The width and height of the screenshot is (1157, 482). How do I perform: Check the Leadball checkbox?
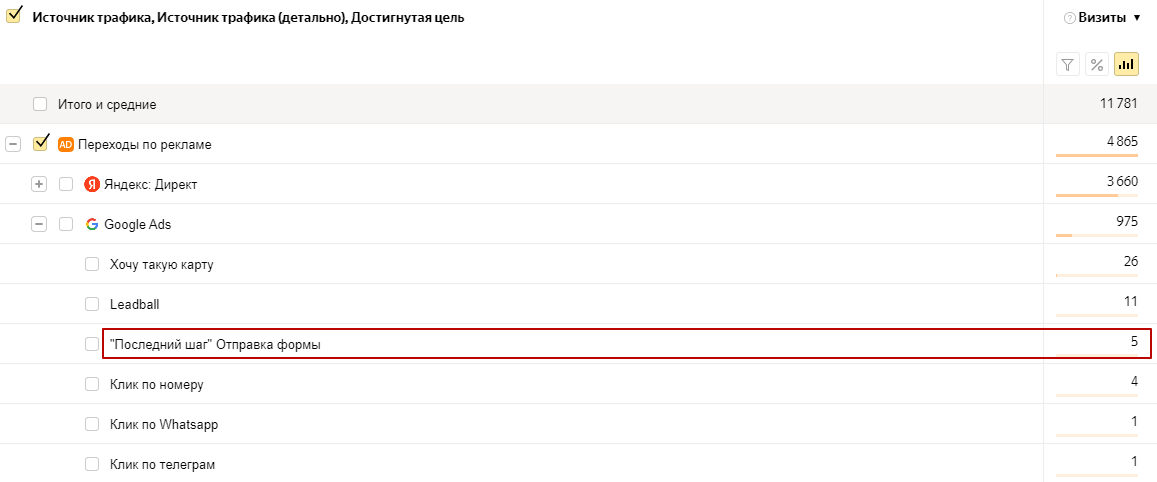[x=92, y=303]
